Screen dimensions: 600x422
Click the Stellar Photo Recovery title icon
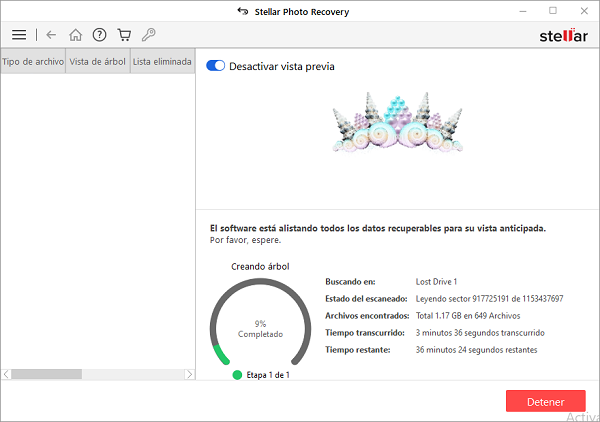[243, 11]
